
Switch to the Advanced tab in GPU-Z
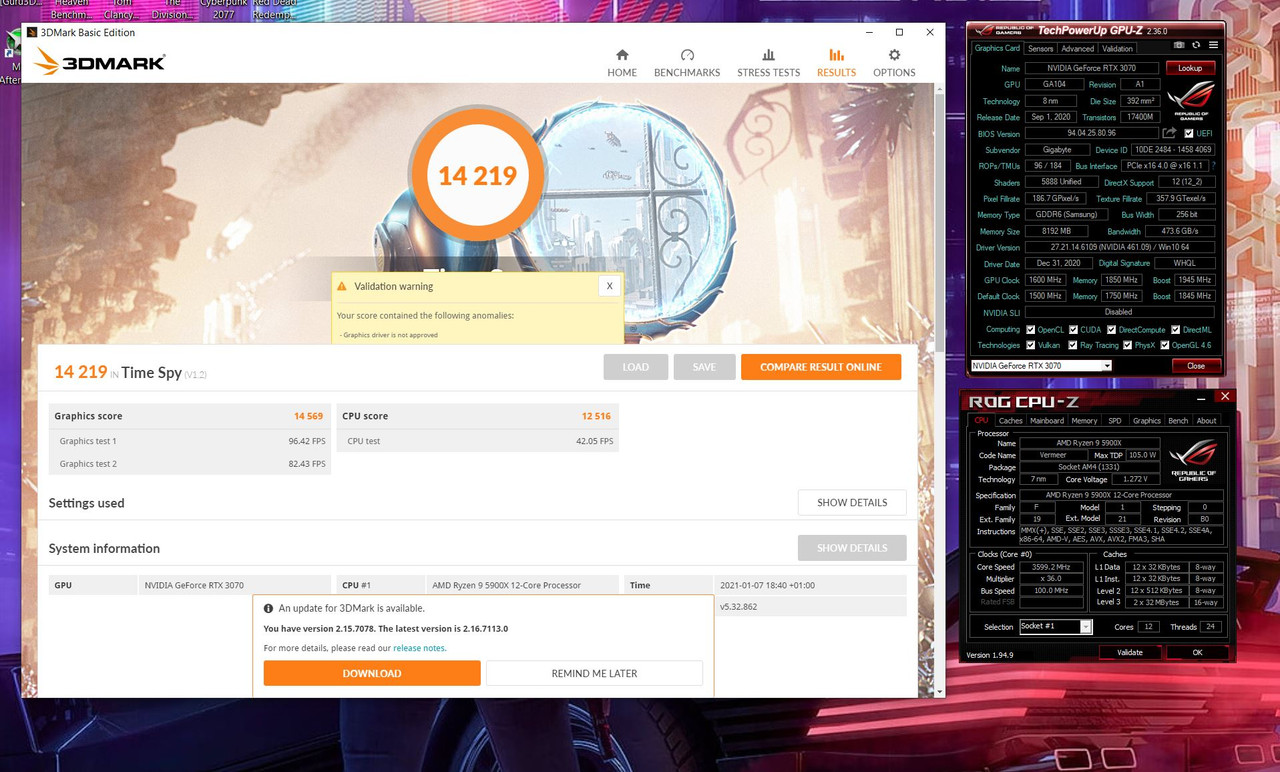[1077, 48]
